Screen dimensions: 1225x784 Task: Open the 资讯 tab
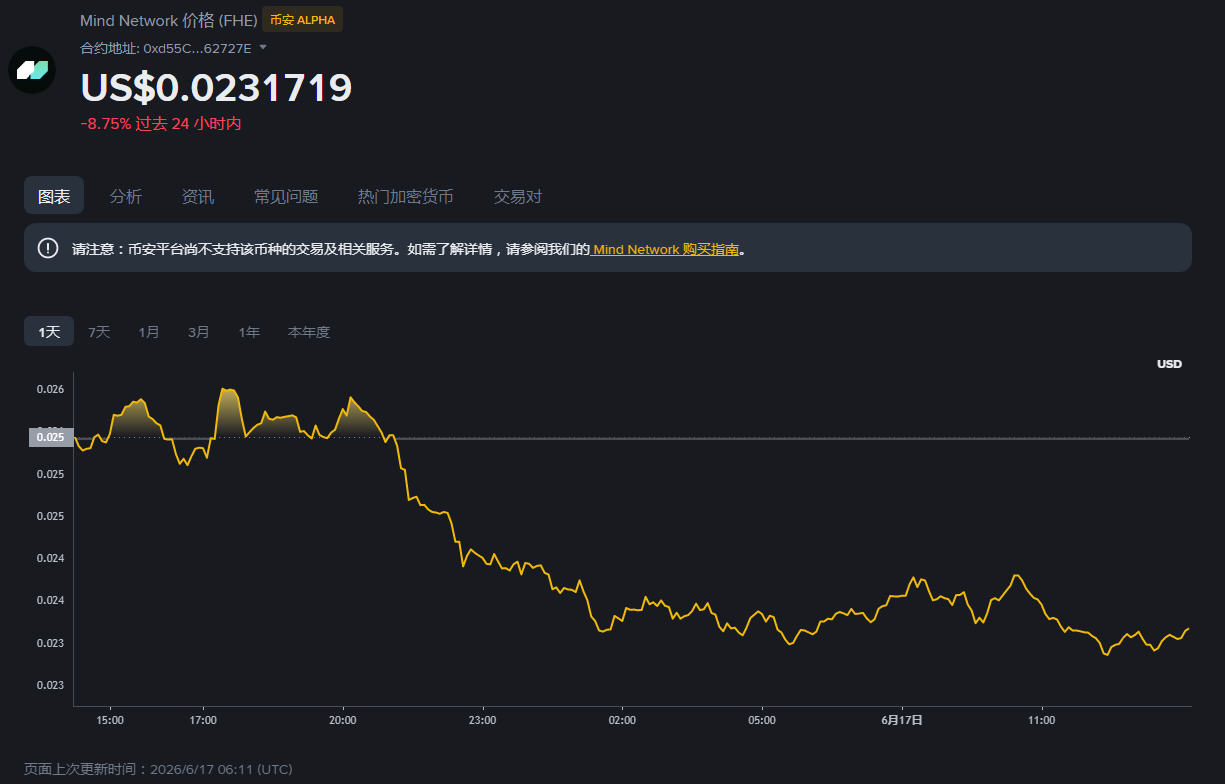(x=198, y=196)
